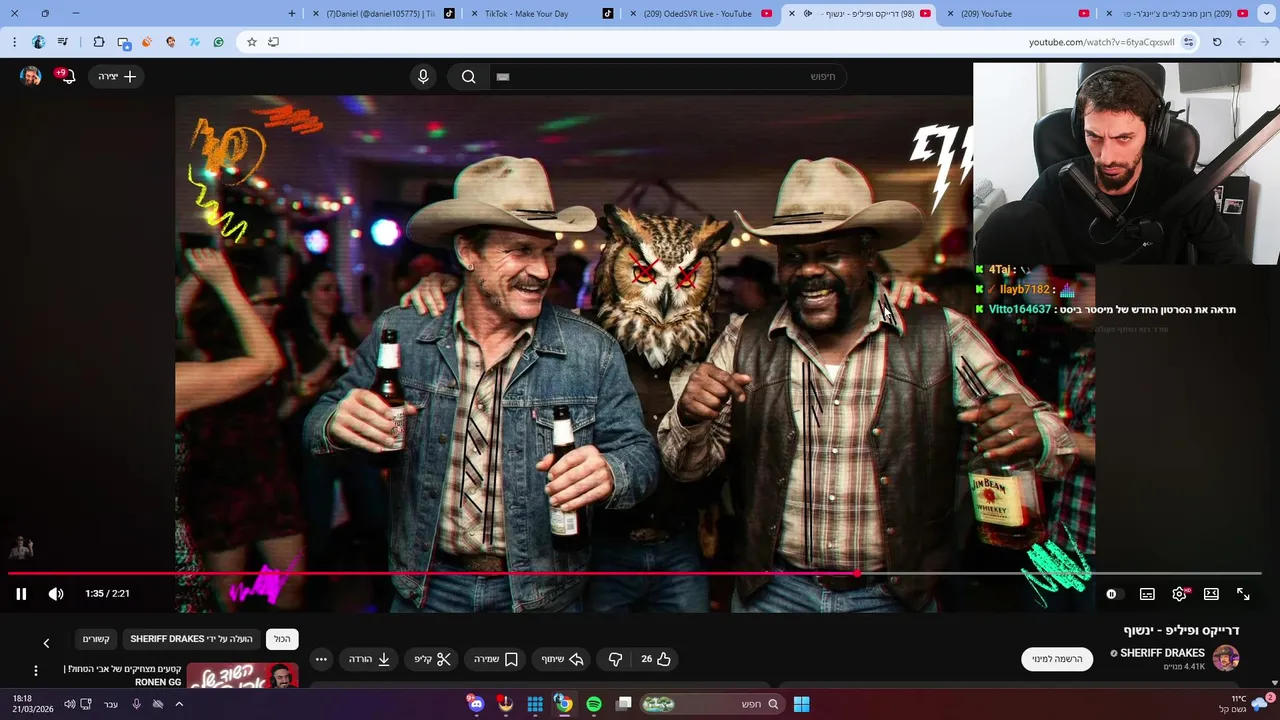Mute the video with the speaker icon

(x=56, y=594)
